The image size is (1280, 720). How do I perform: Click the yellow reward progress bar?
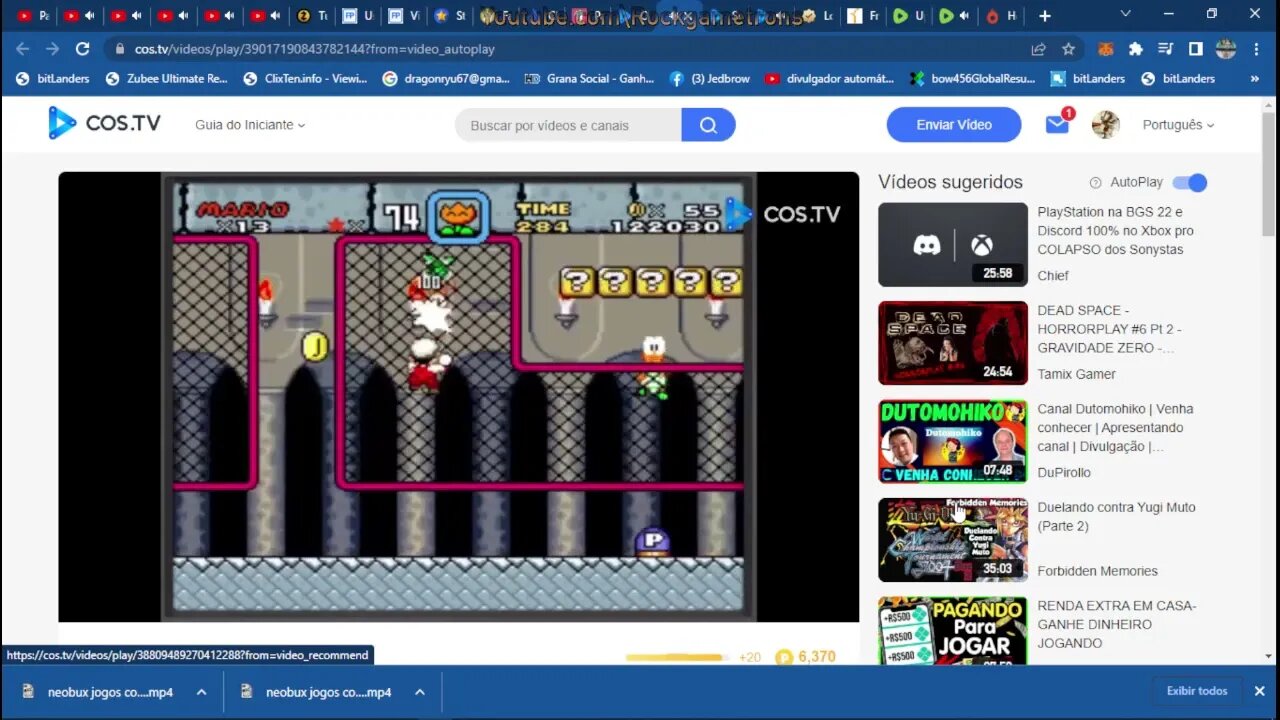click(677, 657)
